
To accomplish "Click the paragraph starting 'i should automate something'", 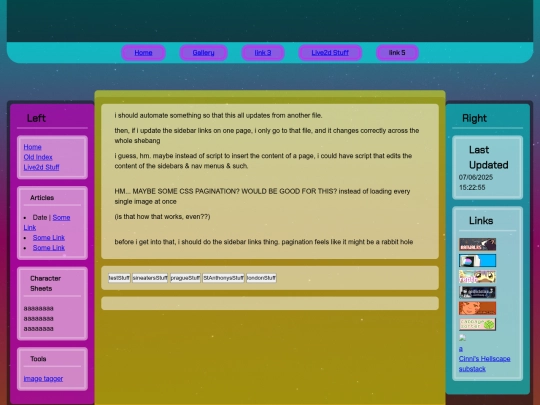I will 218,115.
